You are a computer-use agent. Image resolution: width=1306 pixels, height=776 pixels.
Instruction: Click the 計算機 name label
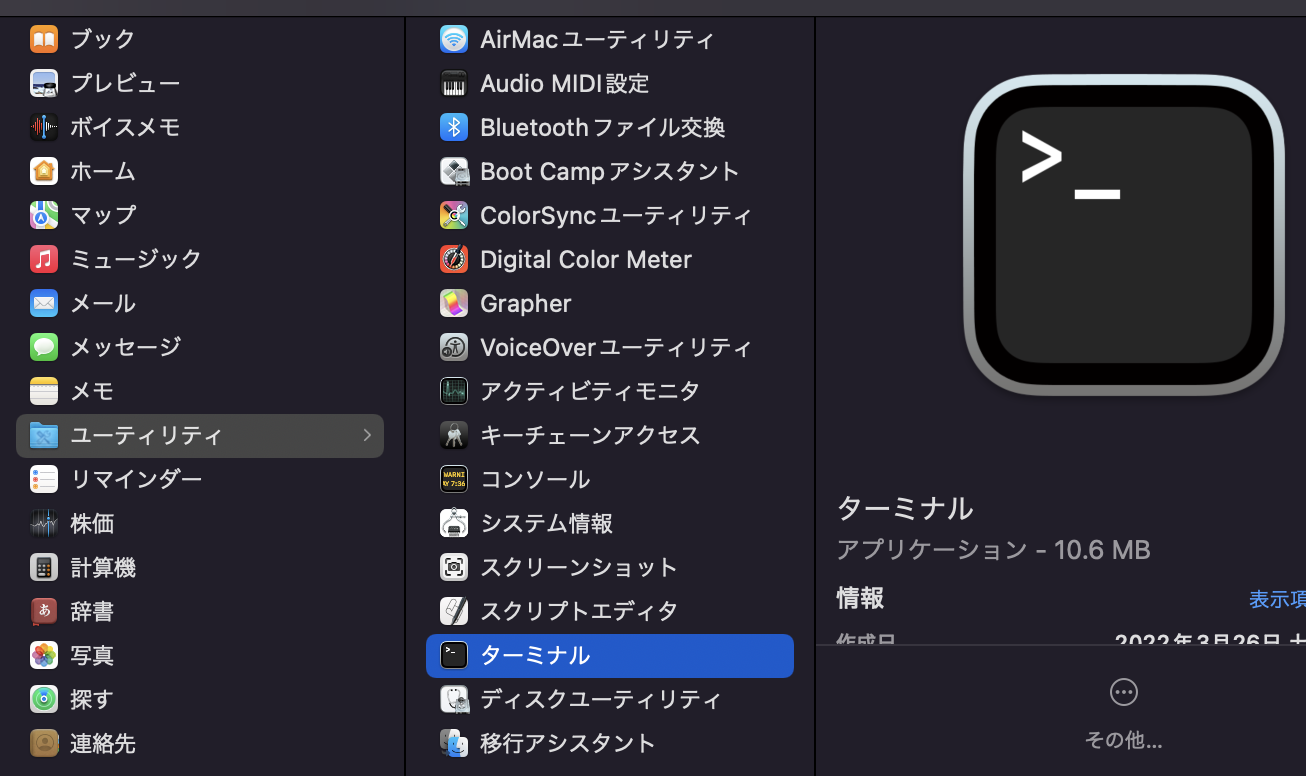(x=103, y=568)
